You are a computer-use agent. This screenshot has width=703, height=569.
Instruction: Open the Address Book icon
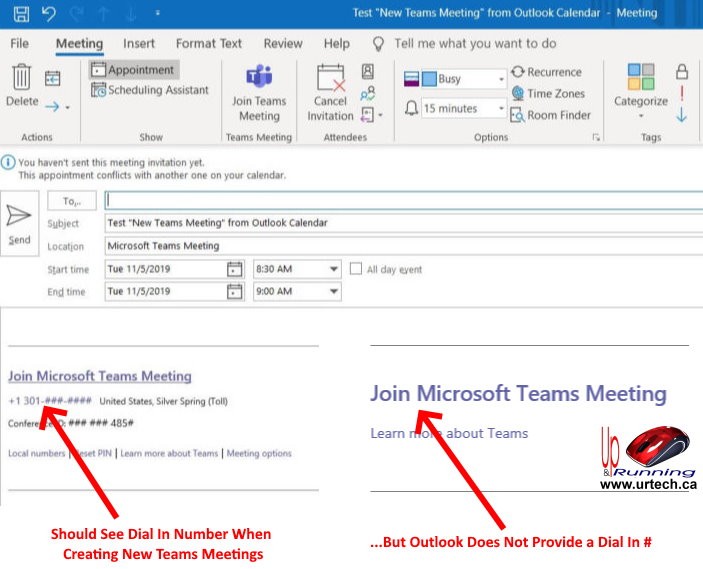[x=368, y=71]
